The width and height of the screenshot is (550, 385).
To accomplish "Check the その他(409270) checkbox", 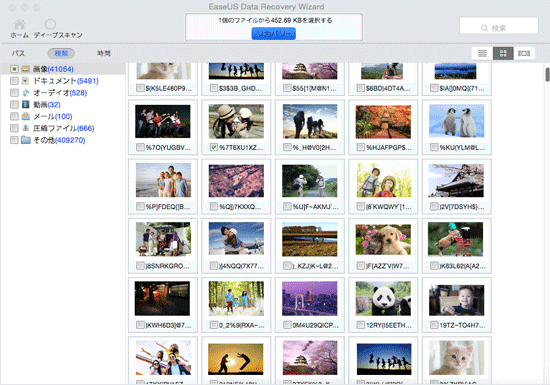I will 14,140.
